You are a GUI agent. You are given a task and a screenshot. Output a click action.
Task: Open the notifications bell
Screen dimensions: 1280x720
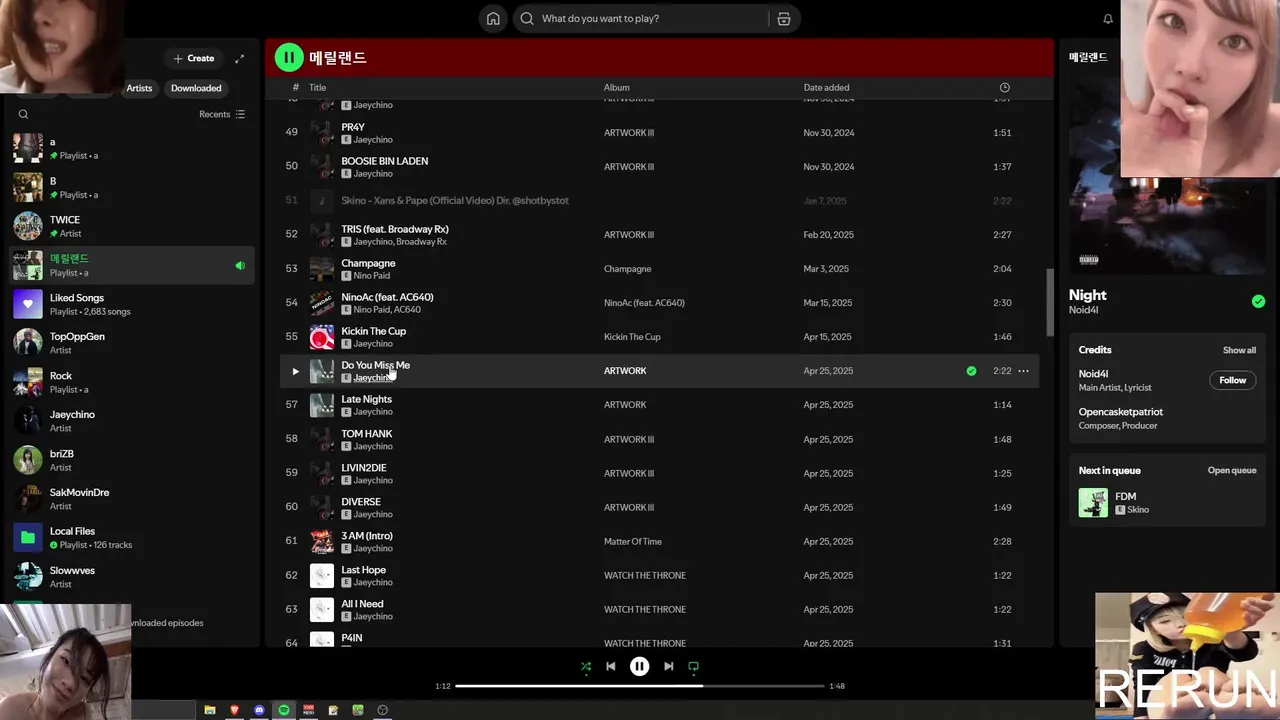click(x=1108, y=19)
